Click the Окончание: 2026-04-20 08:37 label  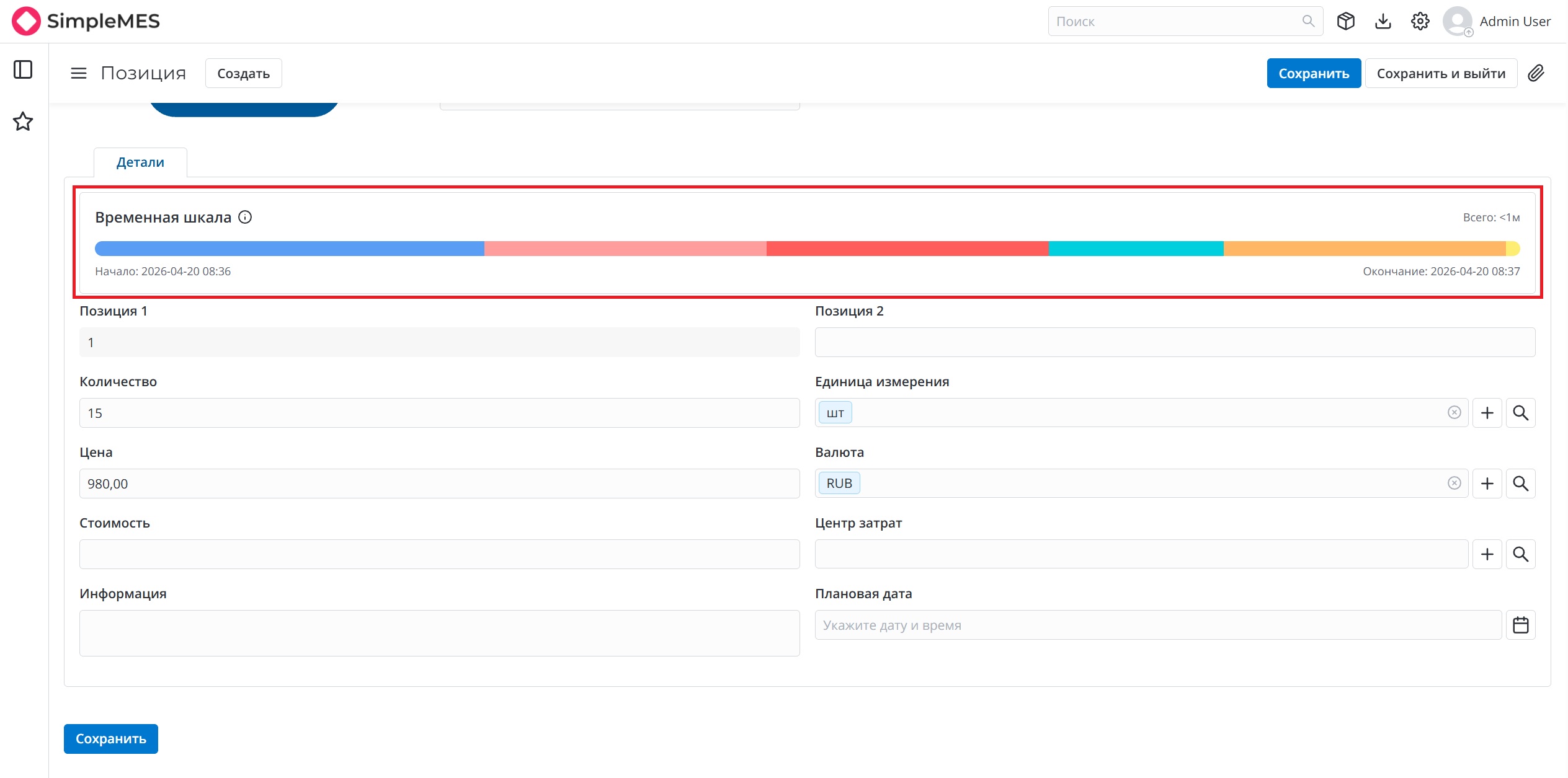[x=1441, y=272]
